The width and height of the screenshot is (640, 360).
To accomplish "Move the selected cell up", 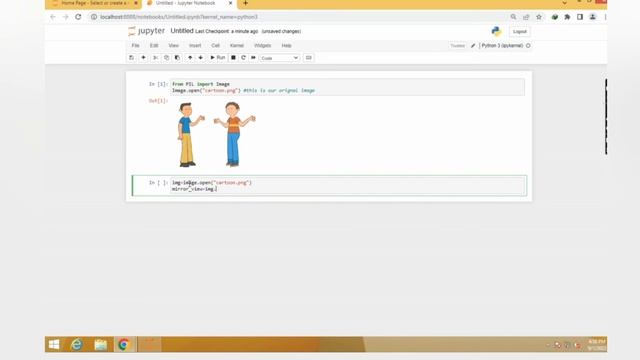I will 190,58.
